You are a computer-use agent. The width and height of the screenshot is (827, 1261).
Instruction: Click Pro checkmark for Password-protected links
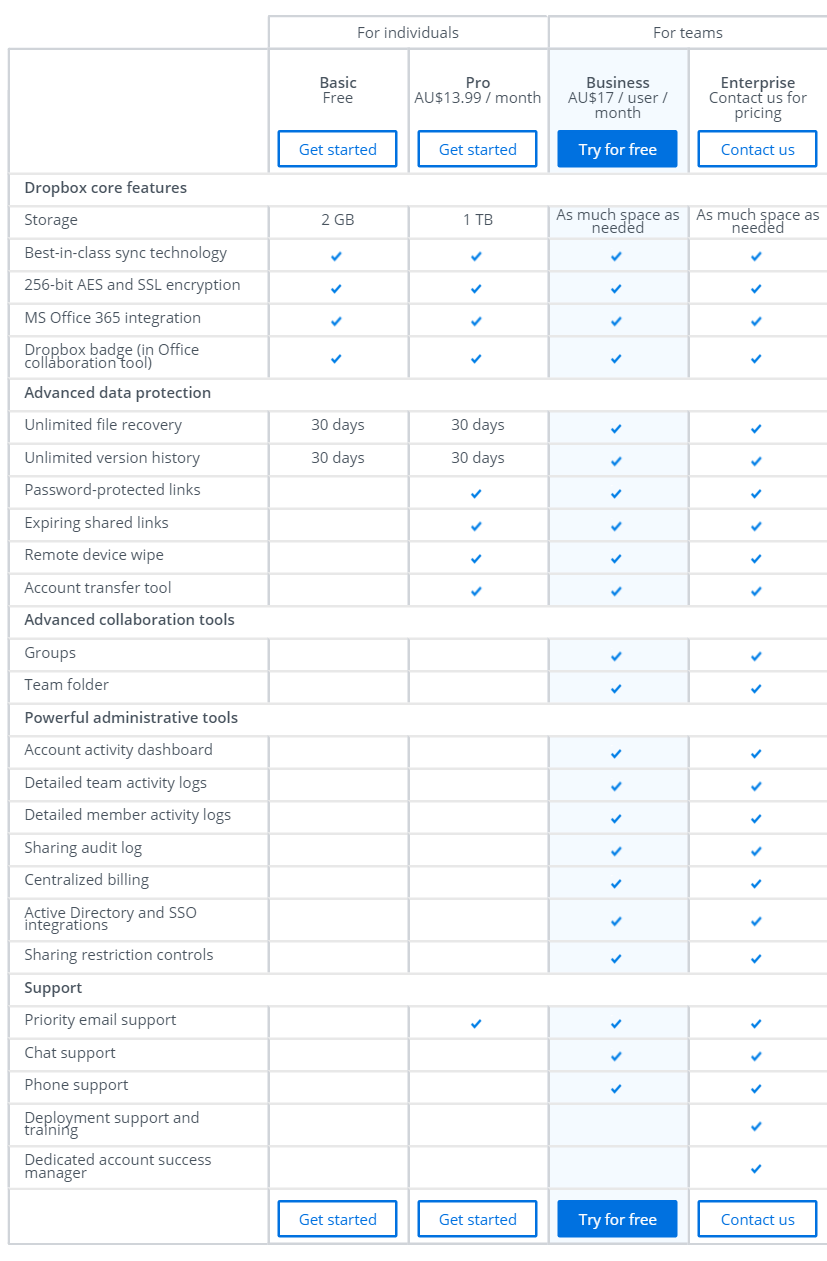[476, 493]
